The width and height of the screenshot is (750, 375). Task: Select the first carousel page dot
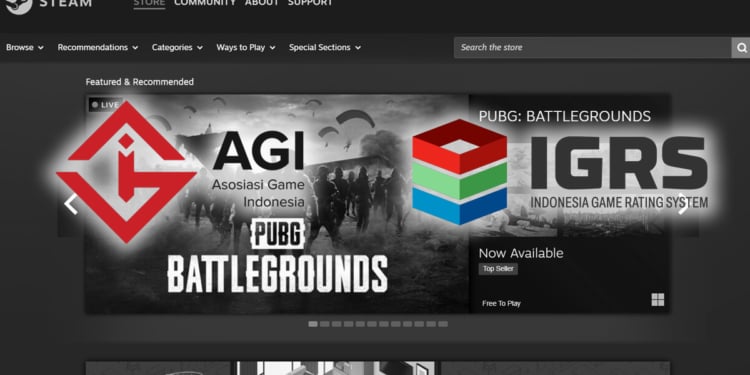pyautogui.click(x=313, y=324)
